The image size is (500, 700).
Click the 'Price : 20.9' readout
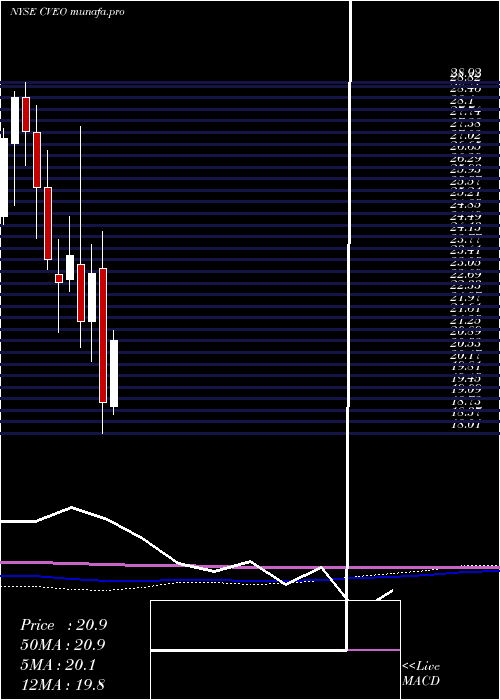[x=64, y=625]
